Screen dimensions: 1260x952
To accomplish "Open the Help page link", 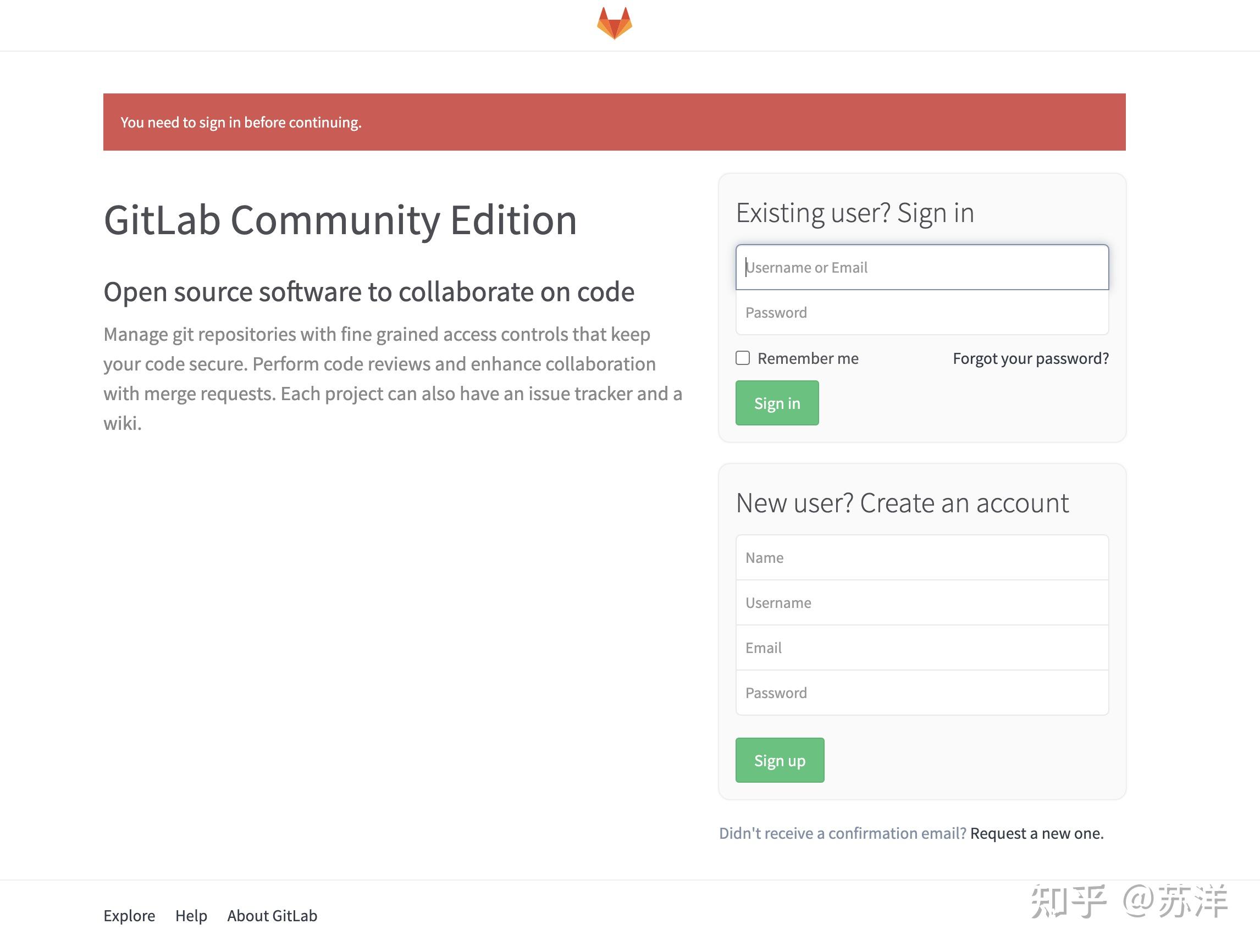I will tap(191, 916).
